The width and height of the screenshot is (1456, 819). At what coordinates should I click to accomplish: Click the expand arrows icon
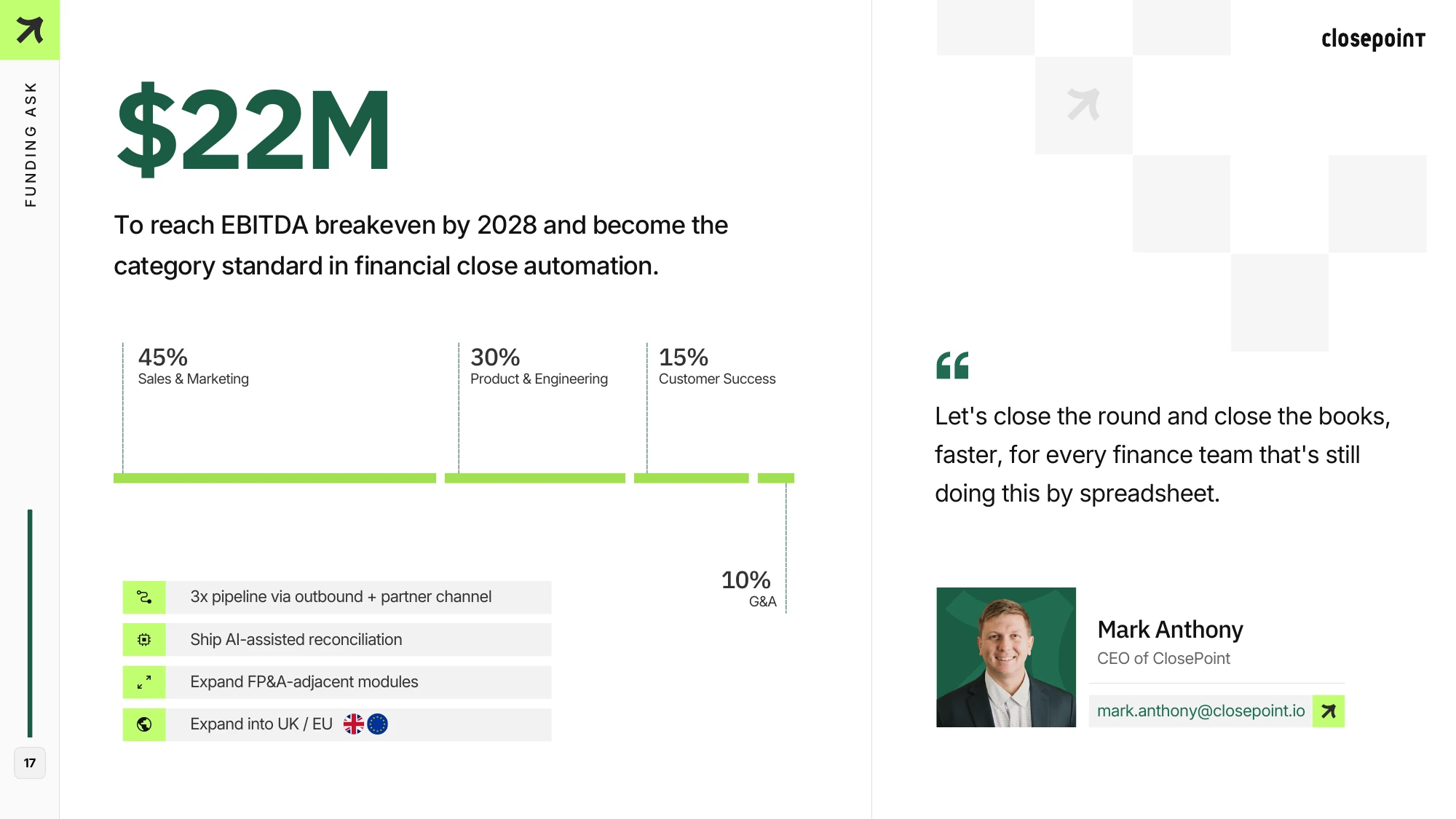[144, 682]
